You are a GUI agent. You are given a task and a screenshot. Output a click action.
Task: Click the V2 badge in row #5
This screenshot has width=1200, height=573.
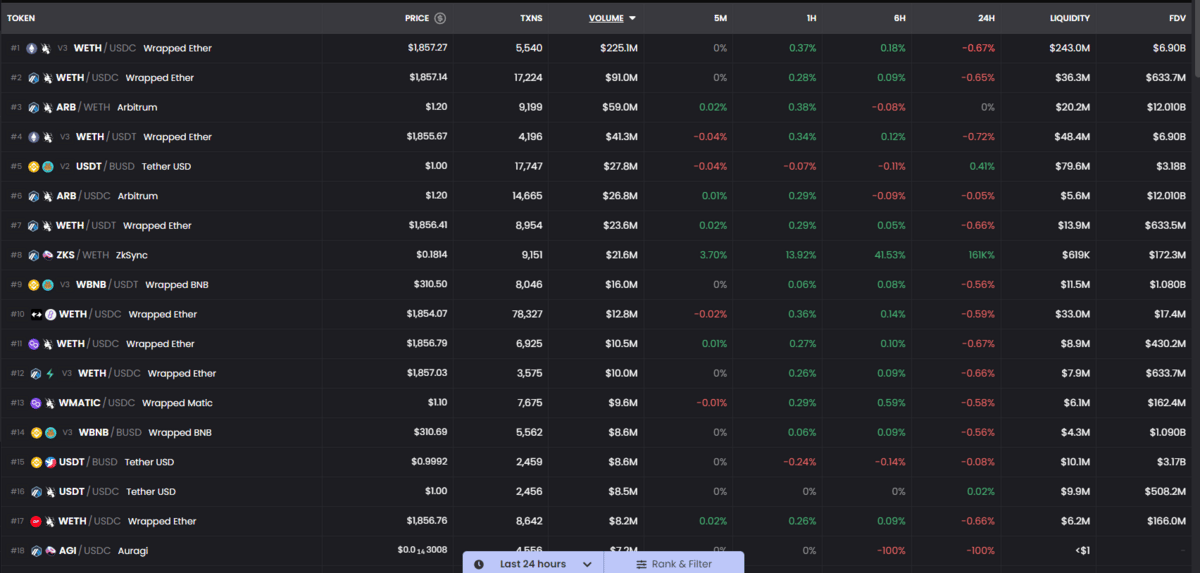[65, 167]
